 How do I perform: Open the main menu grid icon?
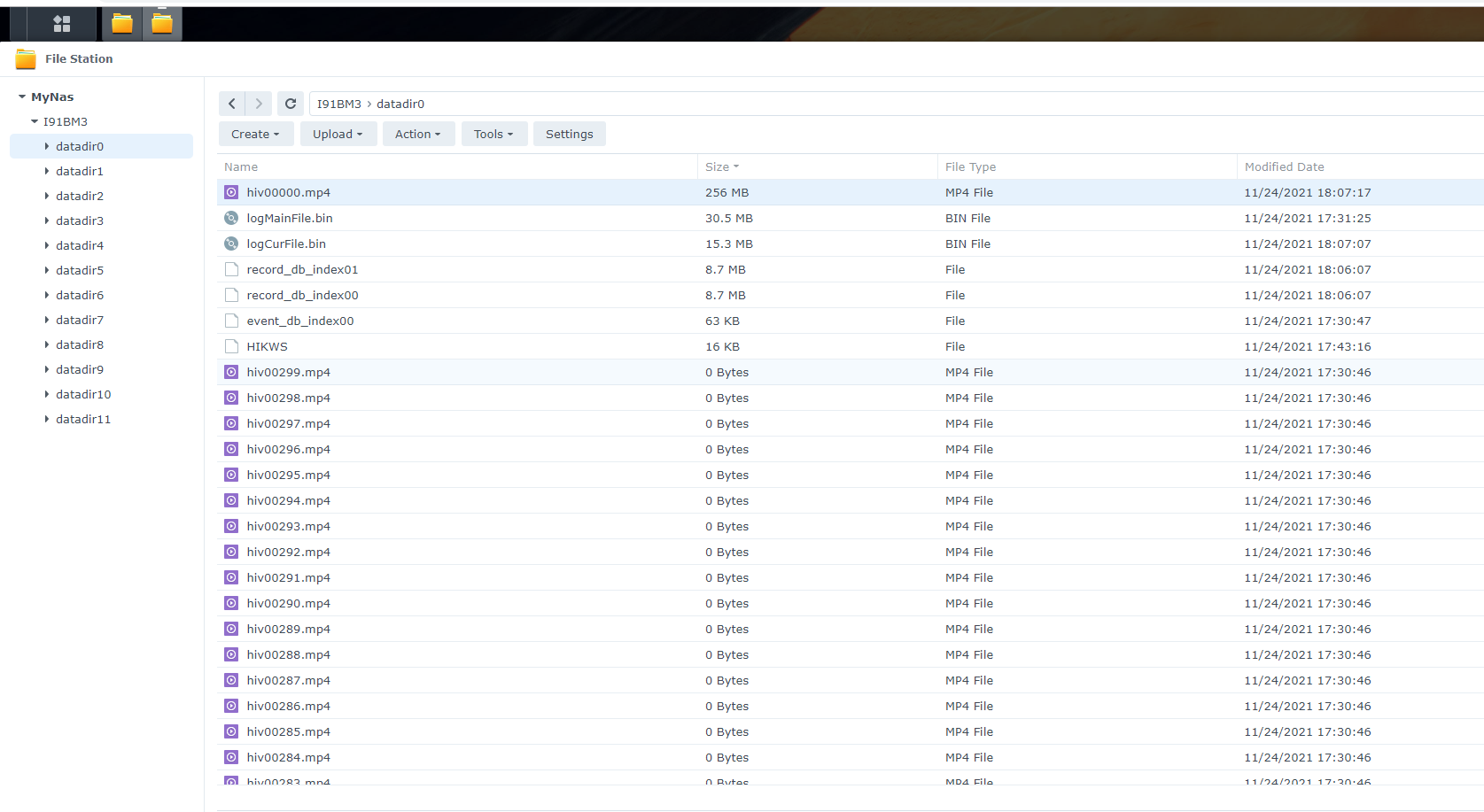coord(61,24)
